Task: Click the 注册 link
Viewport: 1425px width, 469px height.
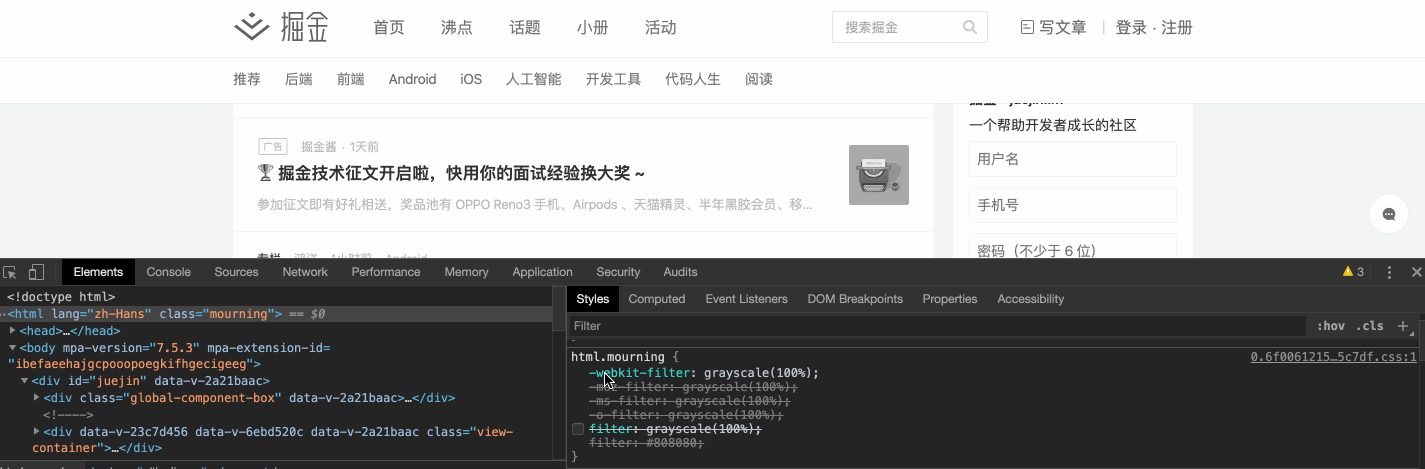Action: pyautogui.click(x=1177, y=28)
